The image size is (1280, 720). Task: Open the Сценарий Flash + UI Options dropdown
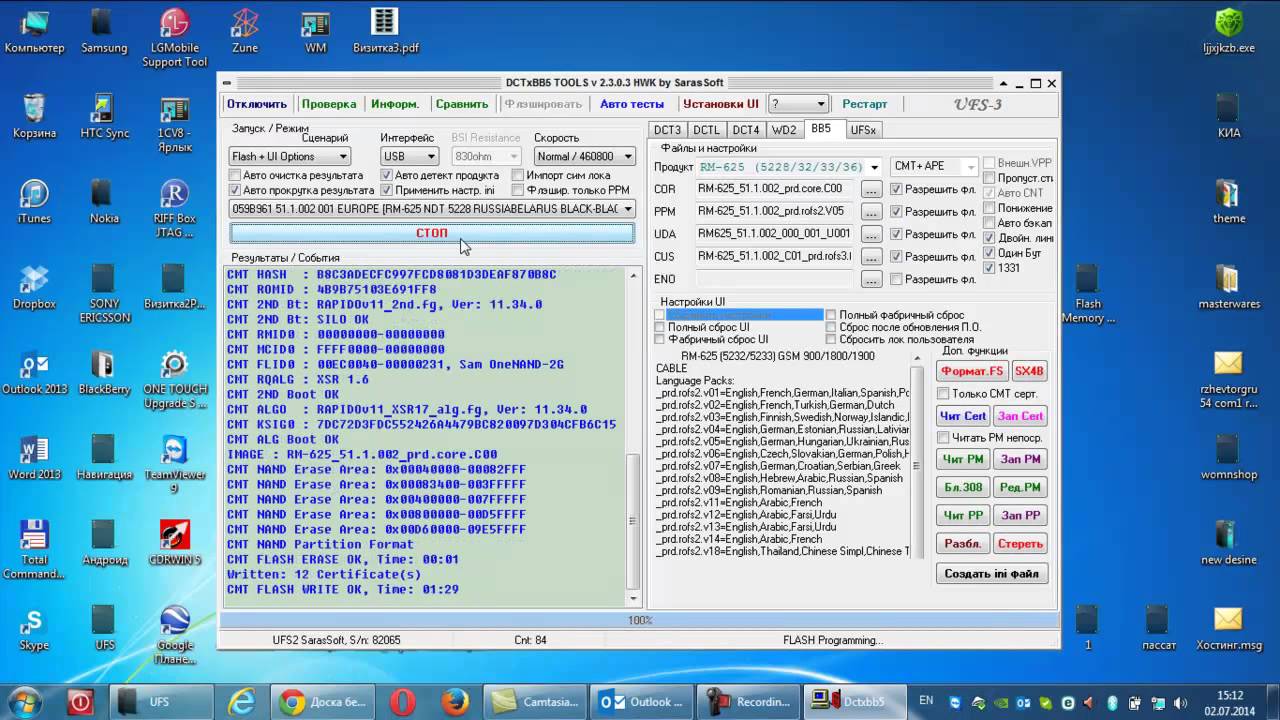click(289, 156)
